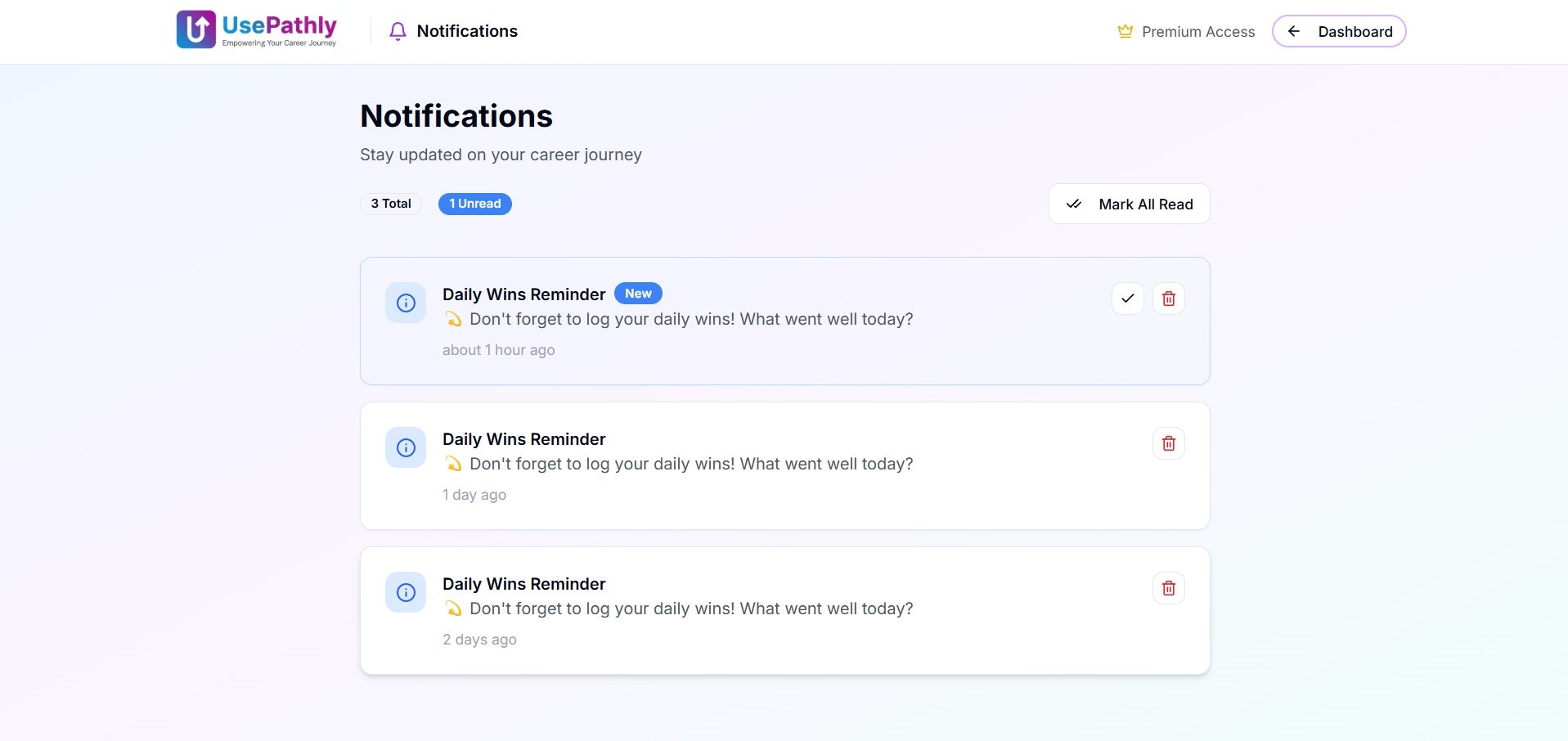Click the info icon on the 1 day ago reminder

click(406, 447)
